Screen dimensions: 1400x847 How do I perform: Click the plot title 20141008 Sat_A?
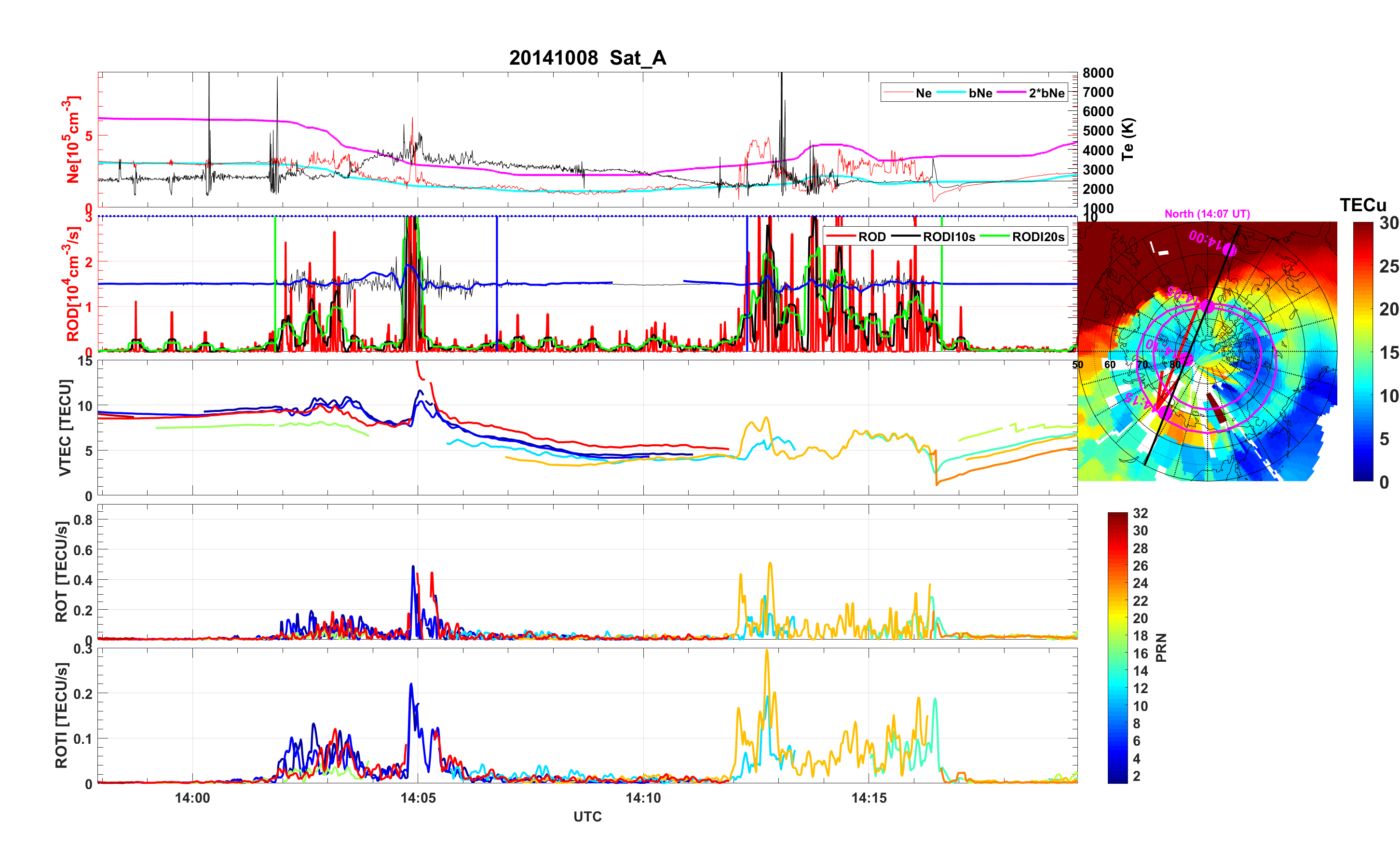587,58
